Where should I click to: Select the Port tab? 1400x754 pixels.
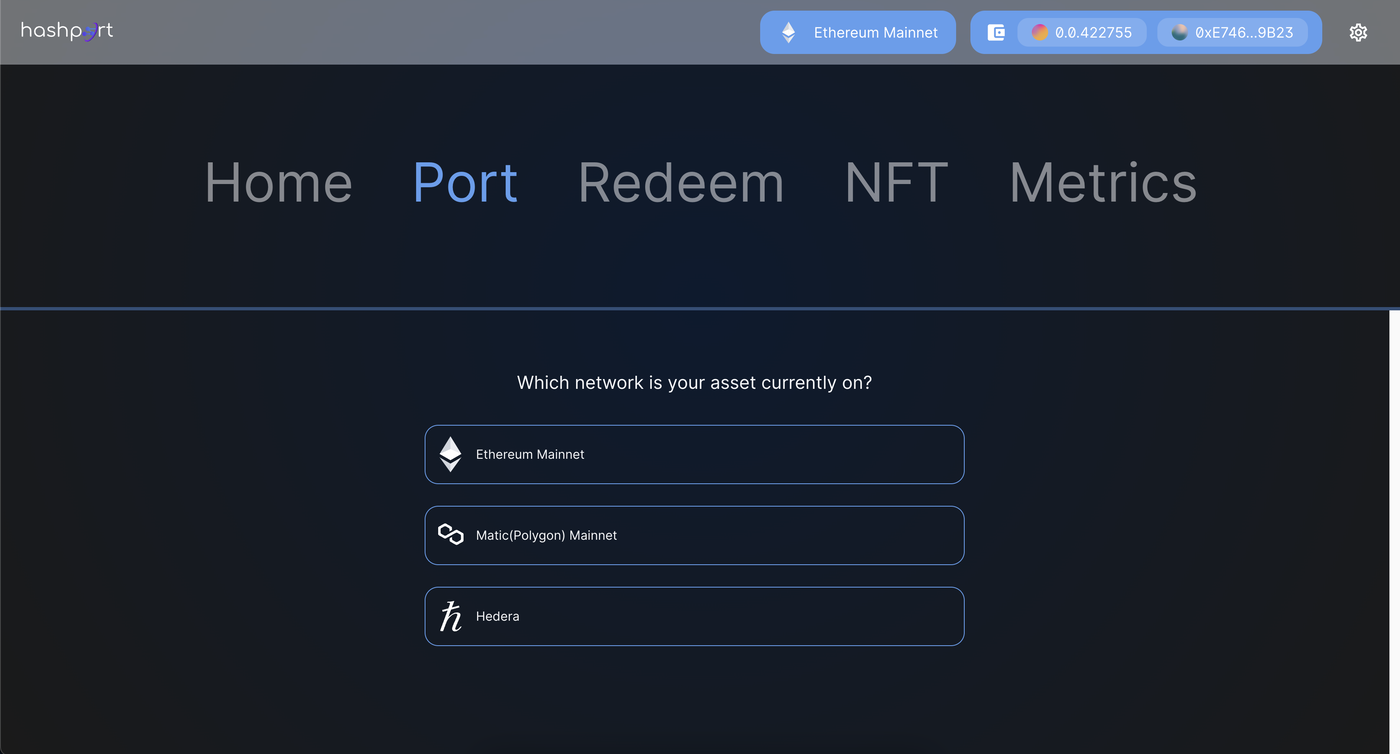tap(465, 183)
